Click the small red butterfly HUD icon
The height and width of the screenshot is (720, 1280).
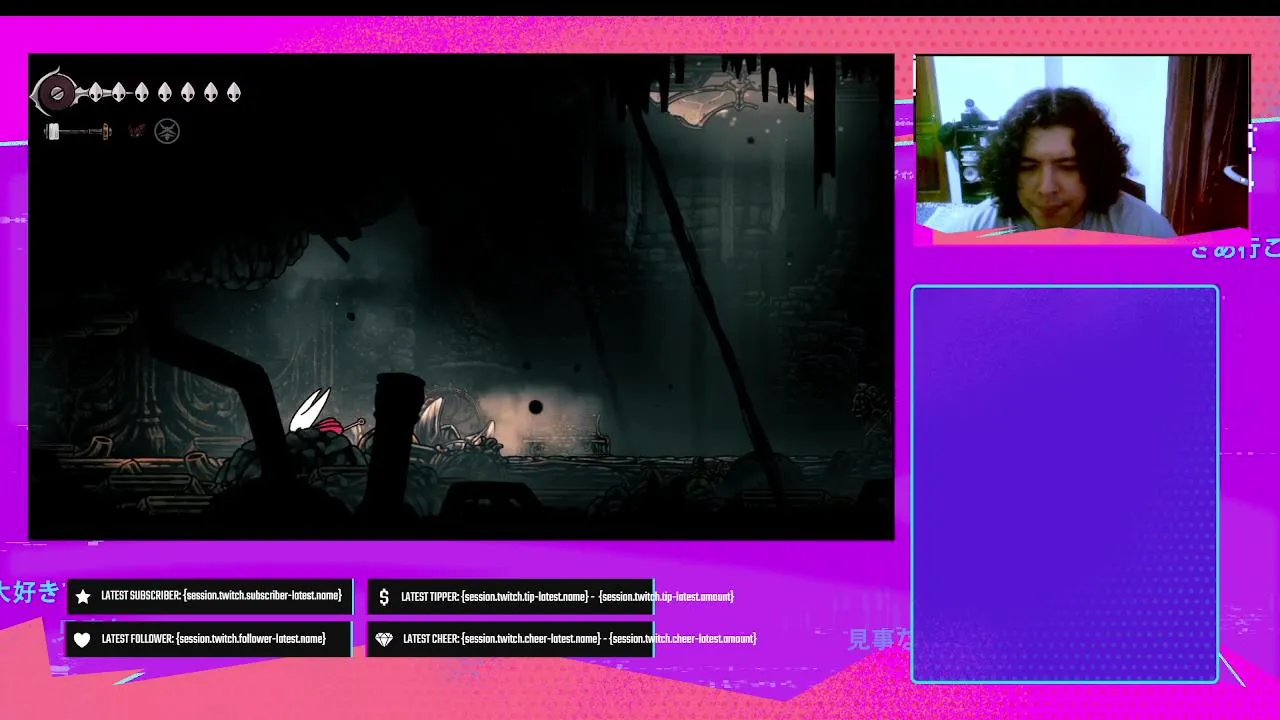point(136,131)
